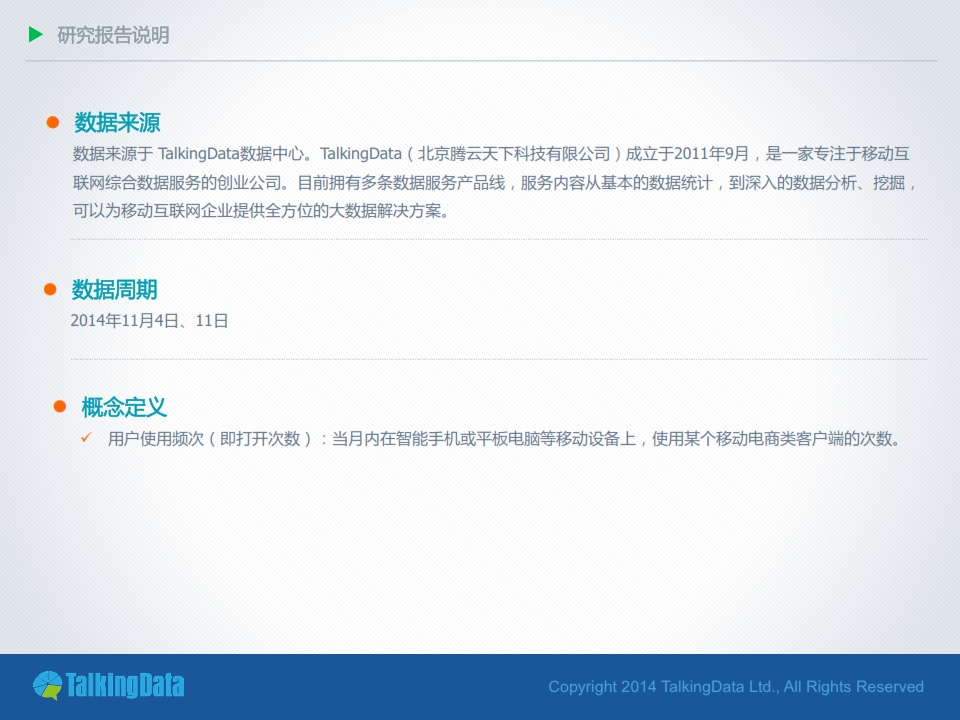Click the green triangle beside 研究报告说明
The height and width of the screenshot is (720, 960).
tap(36, 35)
